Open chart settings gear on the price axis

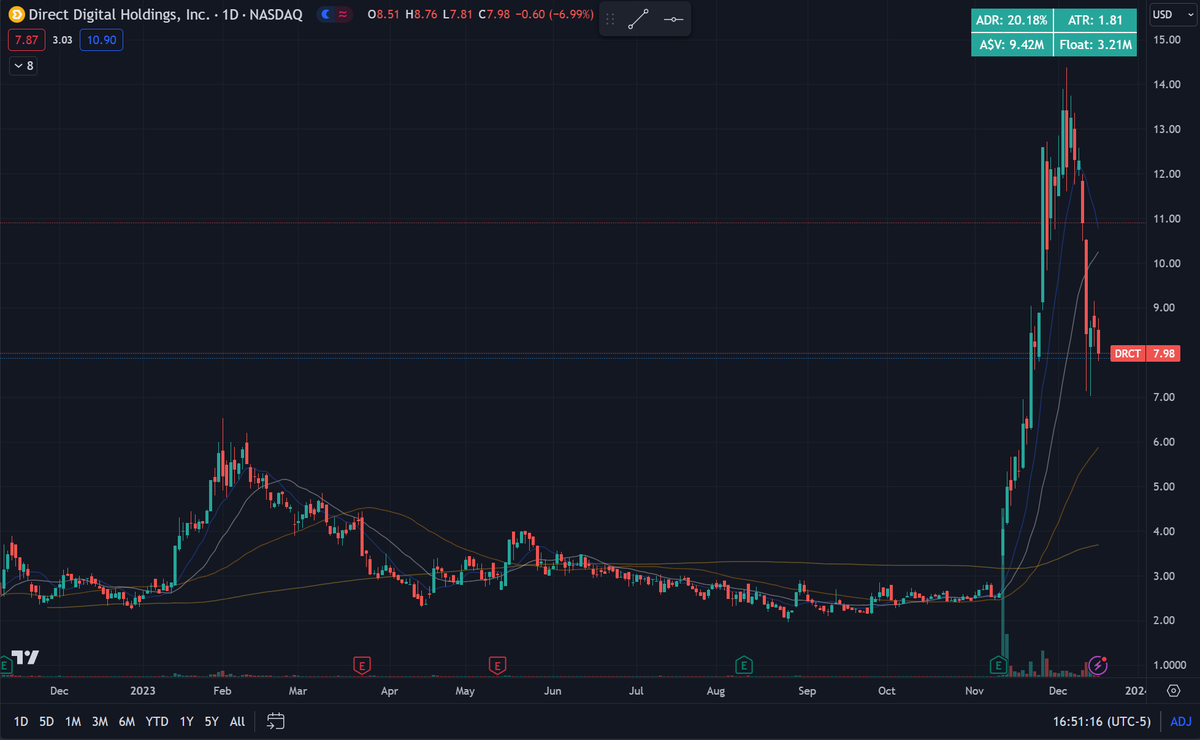coord(1172,690)
